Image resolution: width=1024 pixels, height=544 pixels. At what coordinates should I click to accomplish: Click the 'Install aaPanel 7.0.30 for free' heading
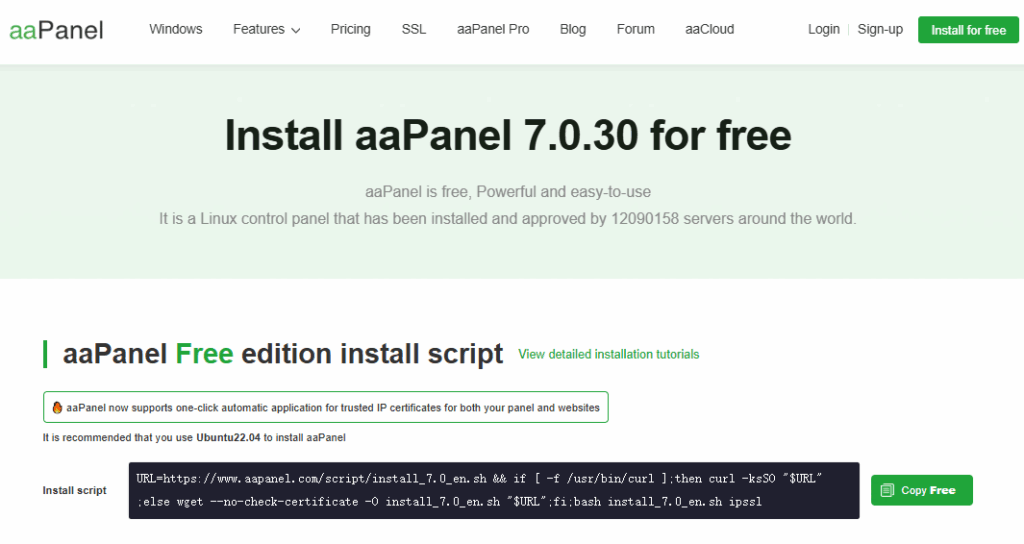pyautogui.click(x=507, y=135)
